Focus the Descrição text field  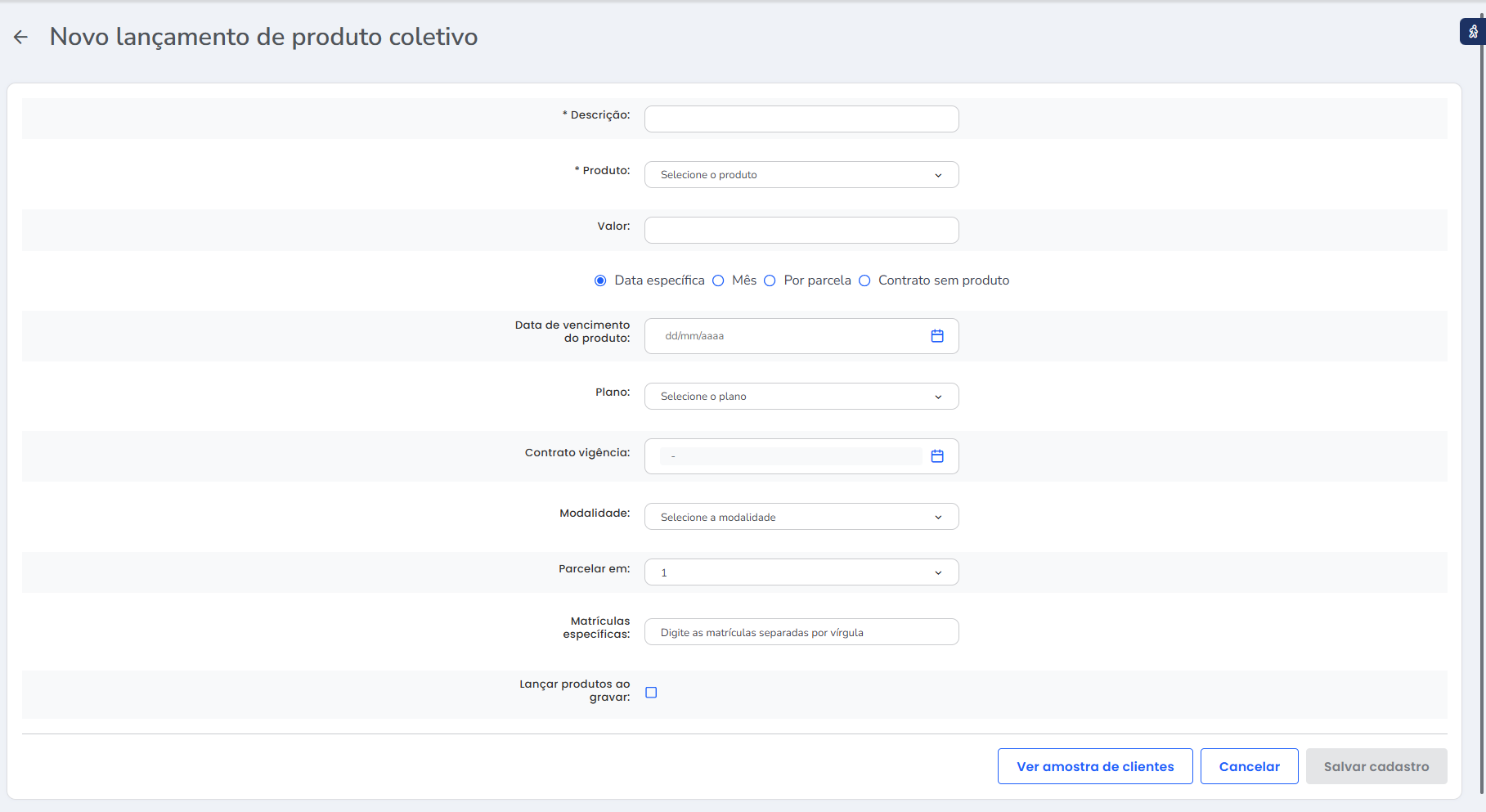coord(801,119)
